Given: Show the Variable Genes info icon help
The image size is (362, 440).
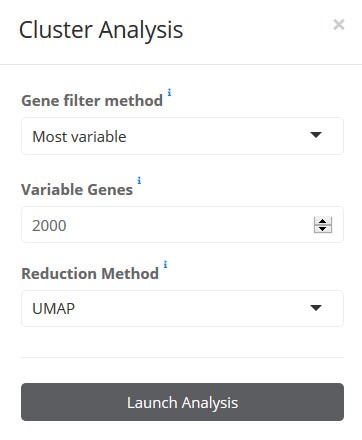Looking at the screenshot, I should pos(139,180).
